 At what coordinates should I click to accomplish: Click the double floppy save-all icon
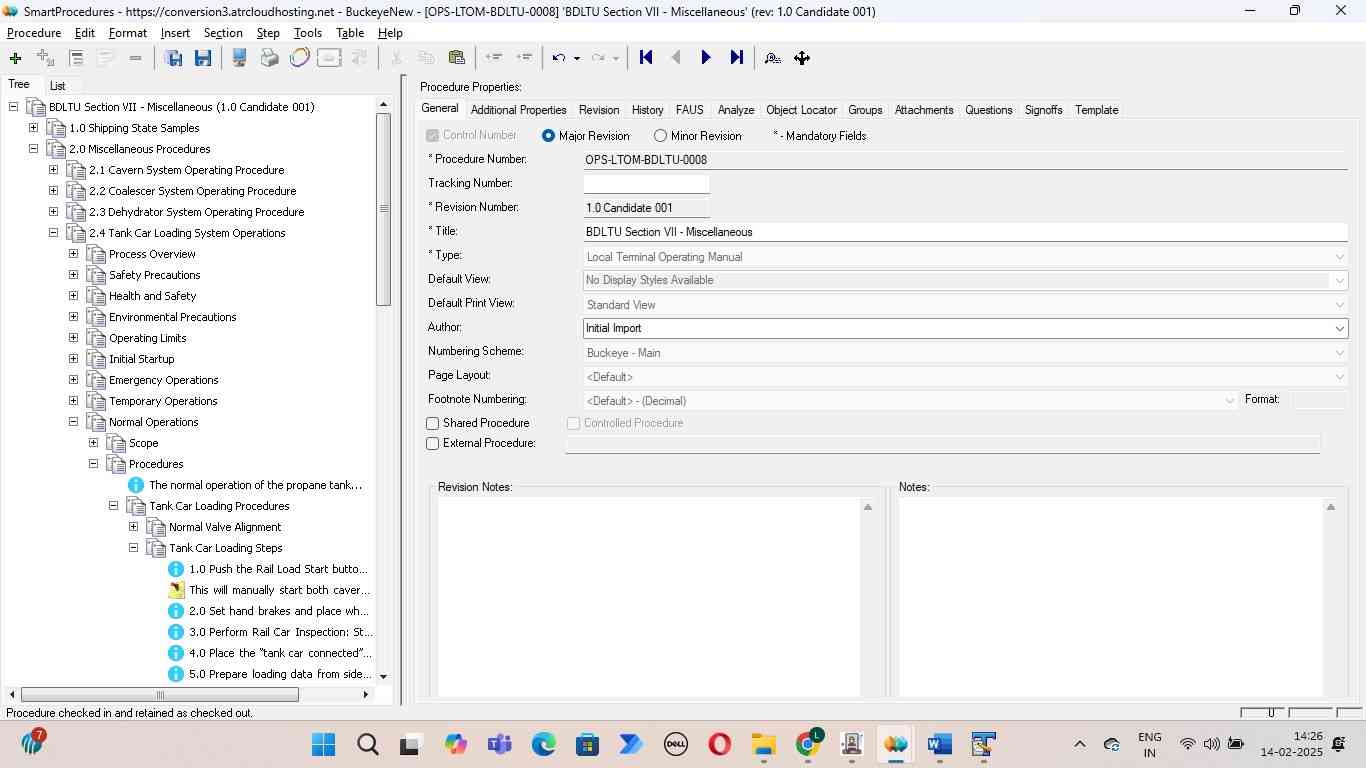(173, 58)
